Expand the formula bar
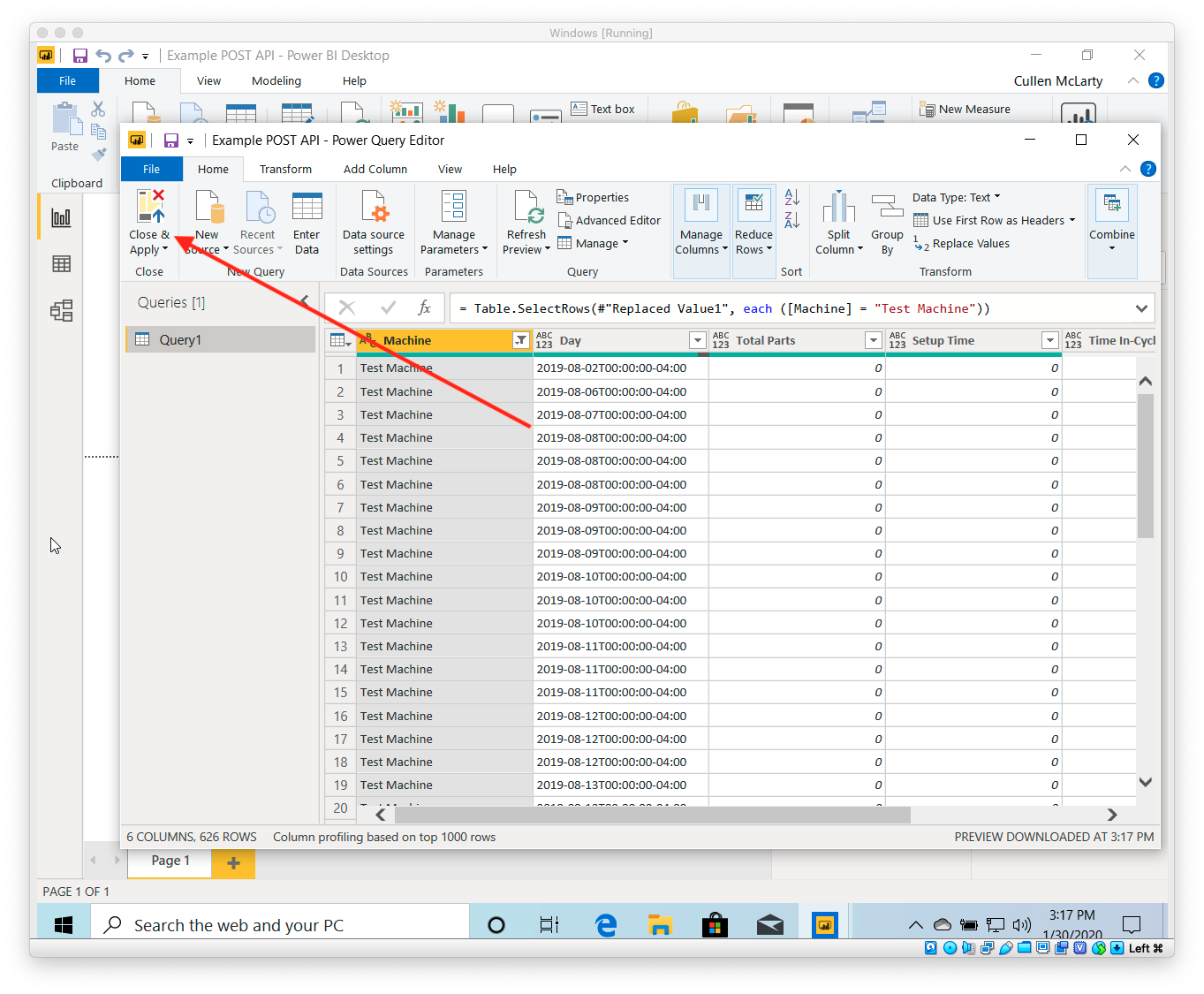Screen dimensions: 1204x994 1141,308
